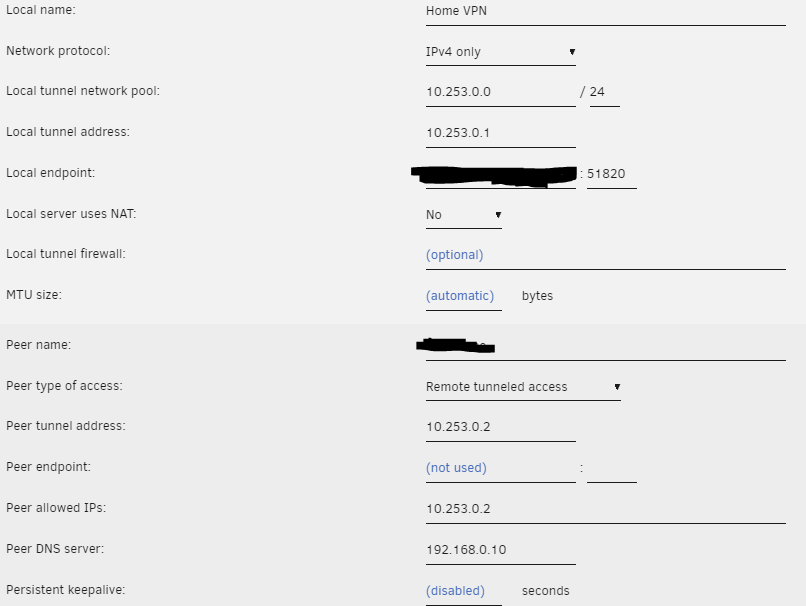Screen dimensions: 806x606
Task: Click the subnet mask field showing 24
Action: pyautogui.click(x=604, y=93)
